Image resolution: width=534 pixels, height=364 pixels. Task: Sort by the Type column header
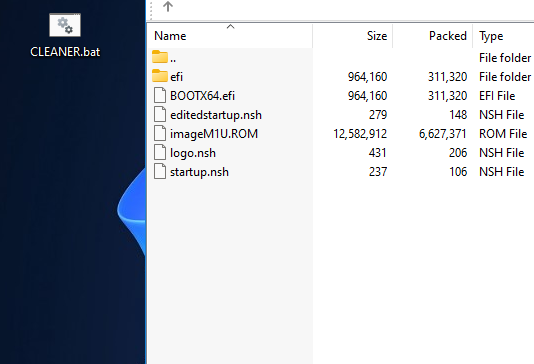point(491,36)
